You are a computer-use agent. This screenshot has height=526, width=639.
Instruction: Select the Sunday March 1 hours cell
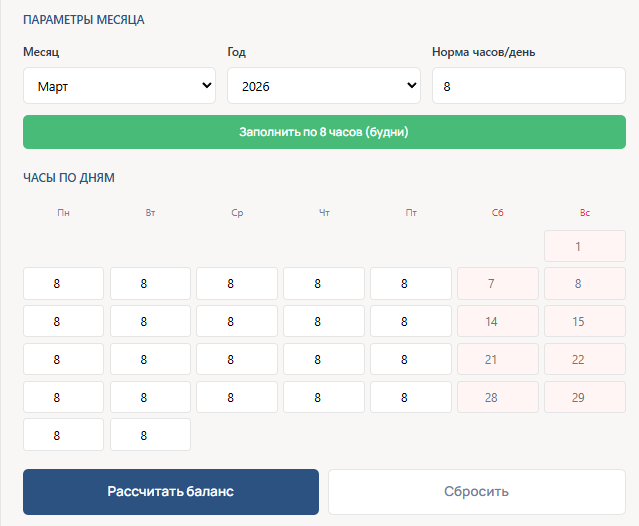click(x=584, y=246)
